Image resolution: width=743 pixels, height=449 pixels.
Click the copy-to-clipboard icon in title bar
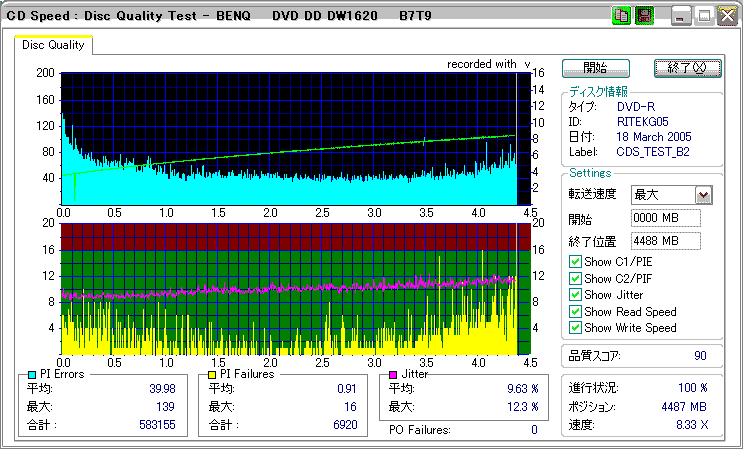(x=620, y=16)
